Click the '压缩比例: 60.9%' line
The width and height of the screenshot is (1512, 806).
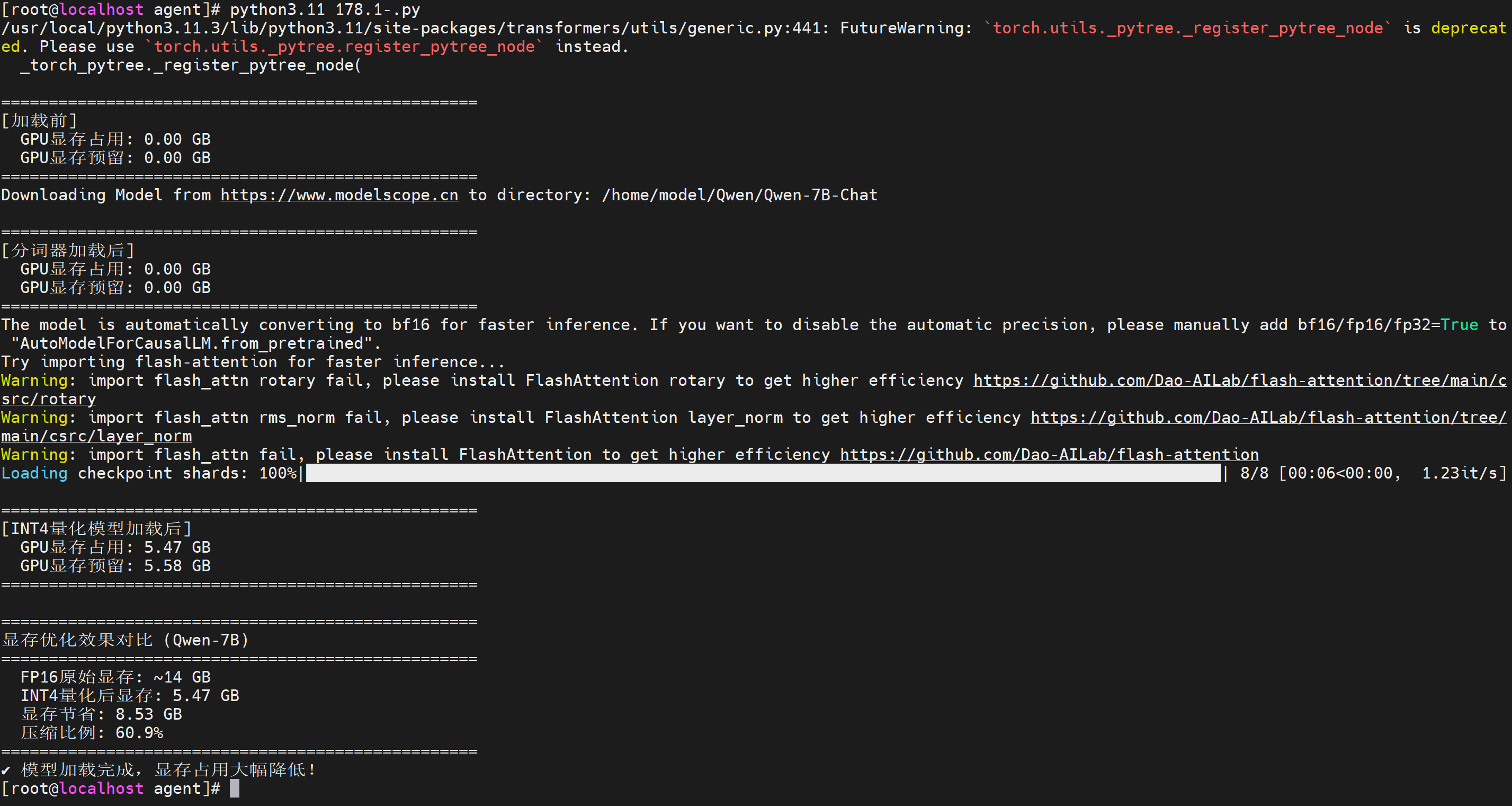[x=92, y=733]
